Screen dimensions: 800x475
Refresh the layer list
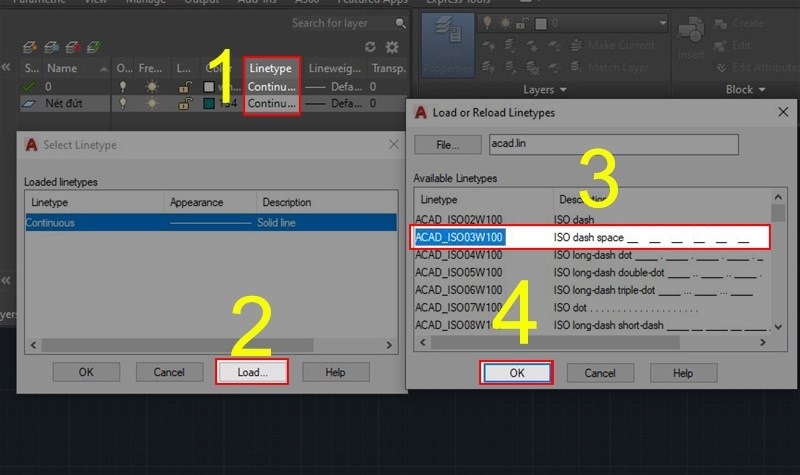click(x=370, y=47)
